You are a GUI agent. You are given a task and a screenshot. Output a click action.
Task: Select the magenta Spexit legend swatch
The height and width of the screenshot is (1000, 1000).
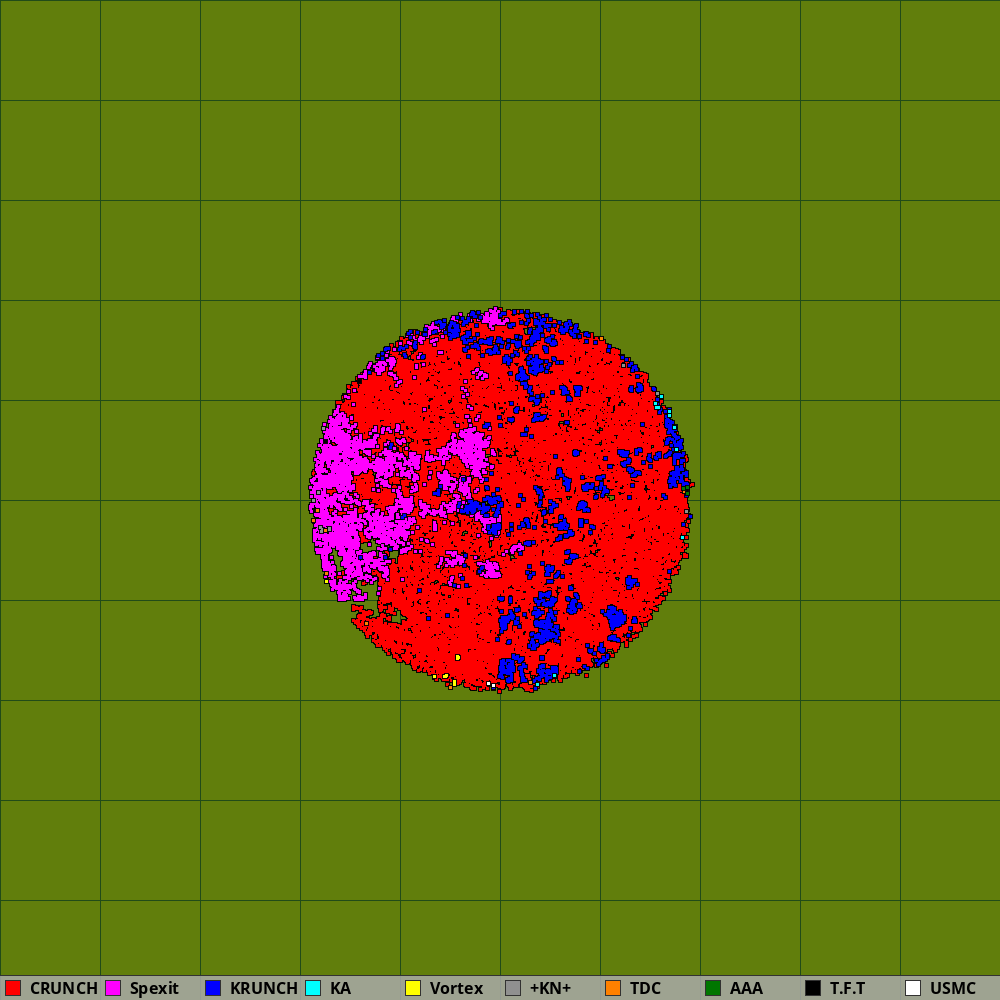[x=113, y=988]
